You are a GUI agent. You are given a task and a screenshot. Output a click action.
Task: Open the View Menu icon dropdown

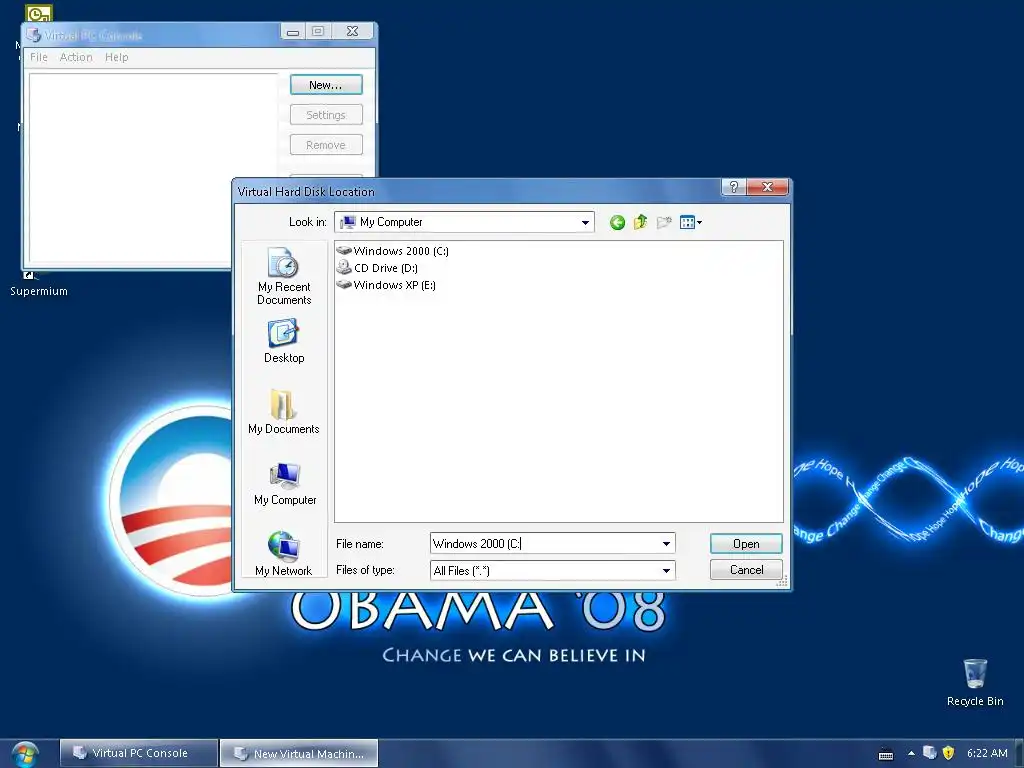(690, 223)
